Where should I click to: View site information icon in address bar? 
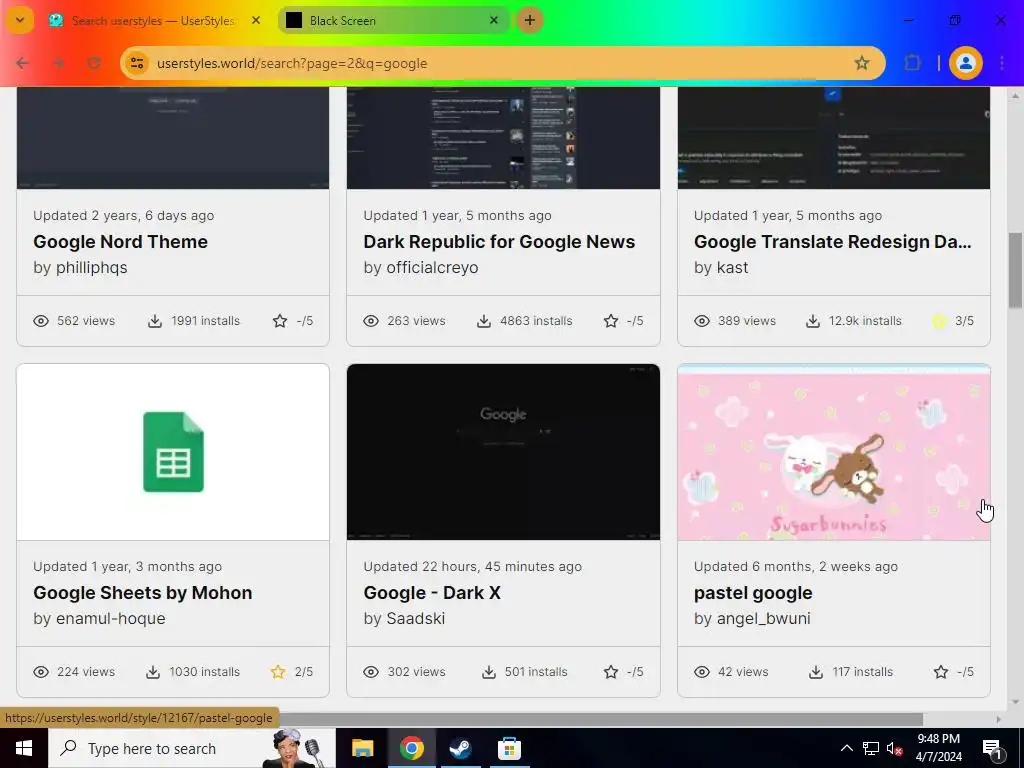136,63
